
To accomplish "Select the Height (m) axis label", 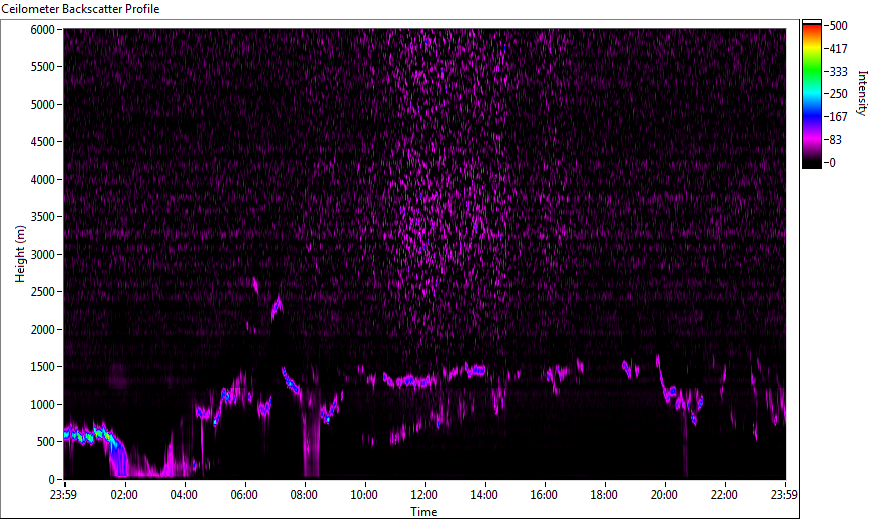I will tap(20, 254).
